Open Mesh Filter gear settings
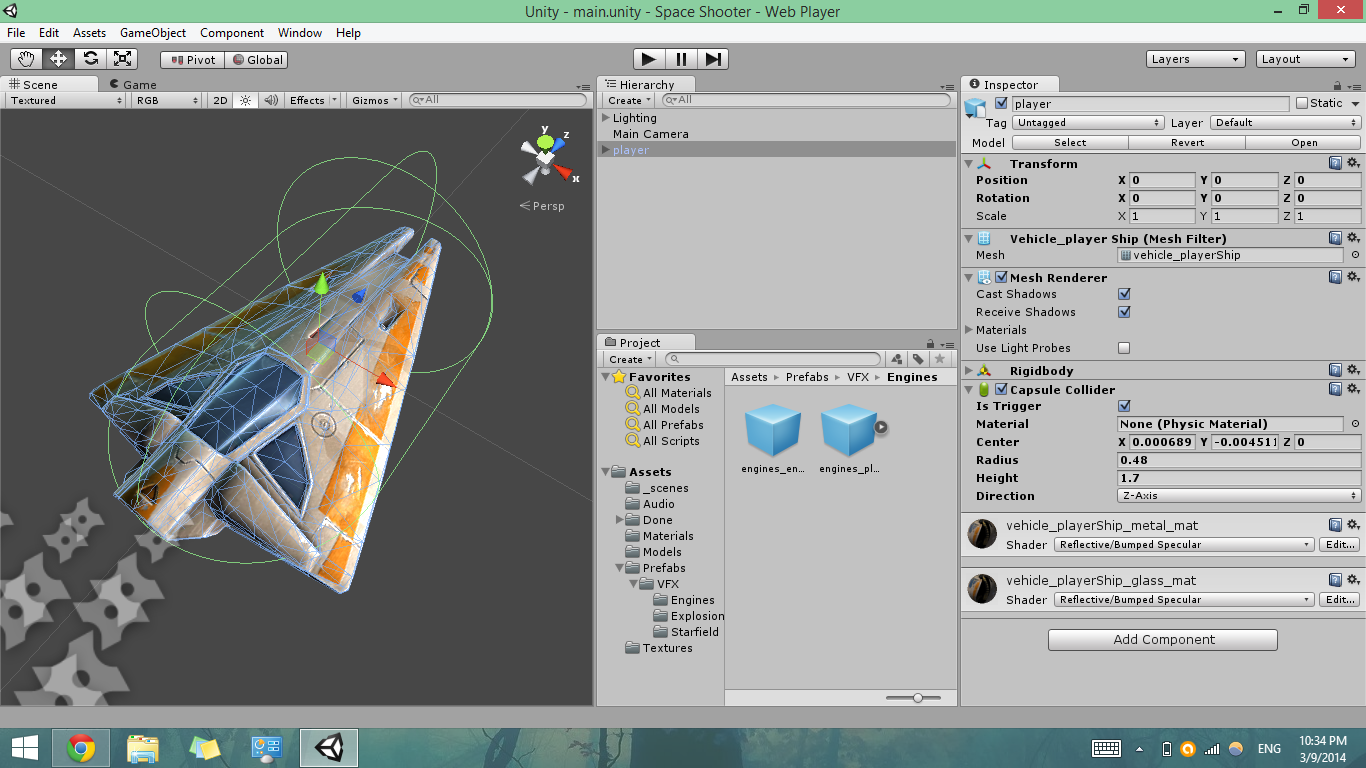Viewport: 1366px width, 768px height. [x=1353, y=238]
